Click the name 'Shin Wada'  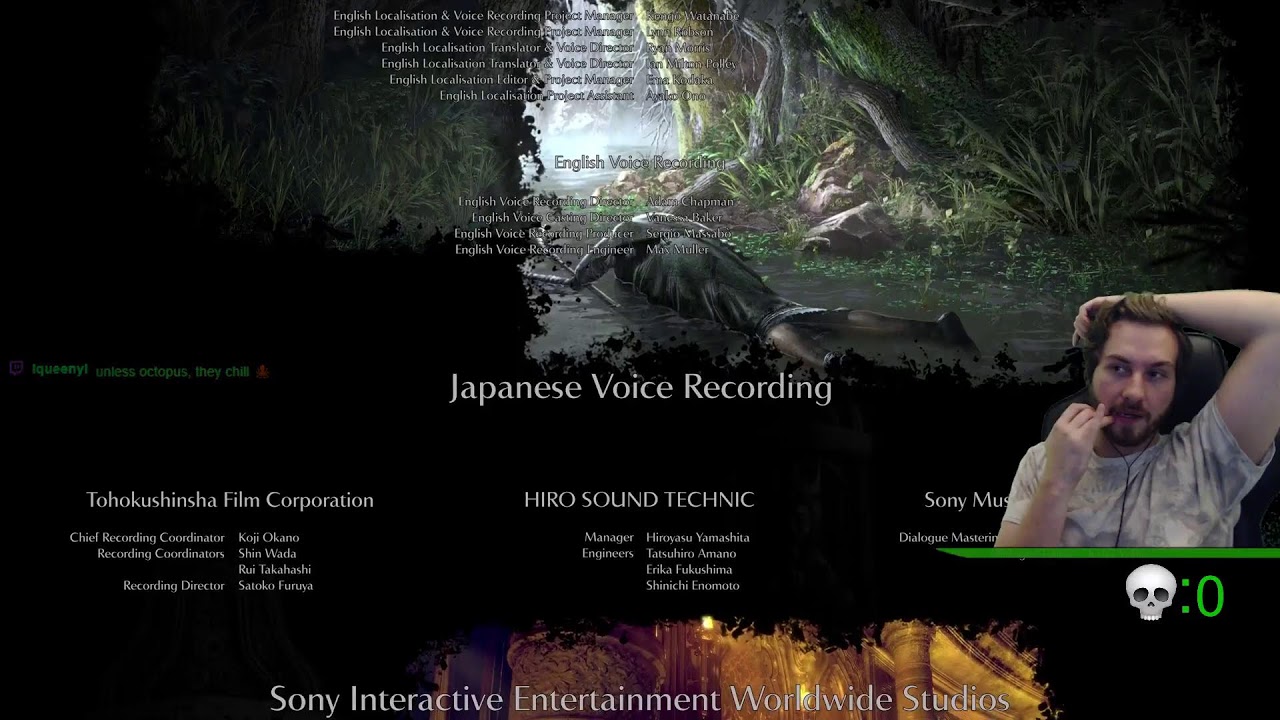pyautogui.click(x=267, y=554)
